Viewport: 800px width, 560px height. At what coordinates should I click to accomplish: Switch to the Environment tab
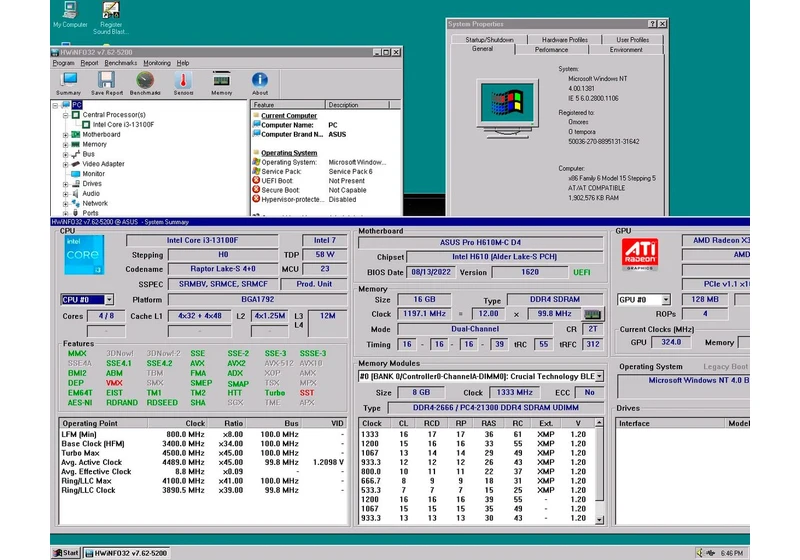click(626, 49)
